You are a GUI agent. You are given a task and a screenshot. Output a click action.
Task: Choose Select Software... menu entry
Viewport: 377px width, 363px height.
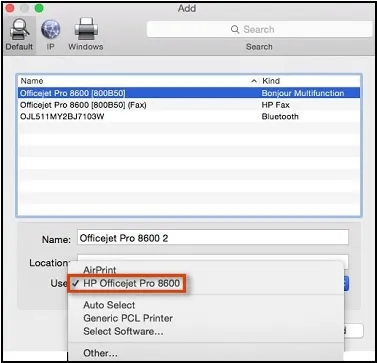[x=123, y=331]
